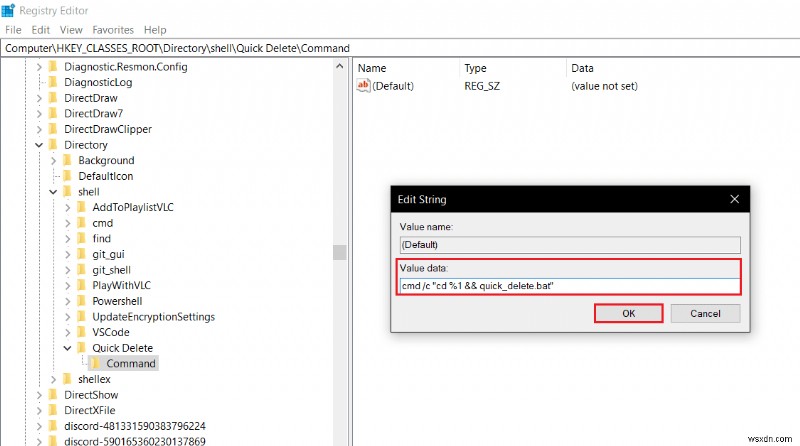
Task: Select the Command key label
Action: pyautogui.click(x=131, y=363)
